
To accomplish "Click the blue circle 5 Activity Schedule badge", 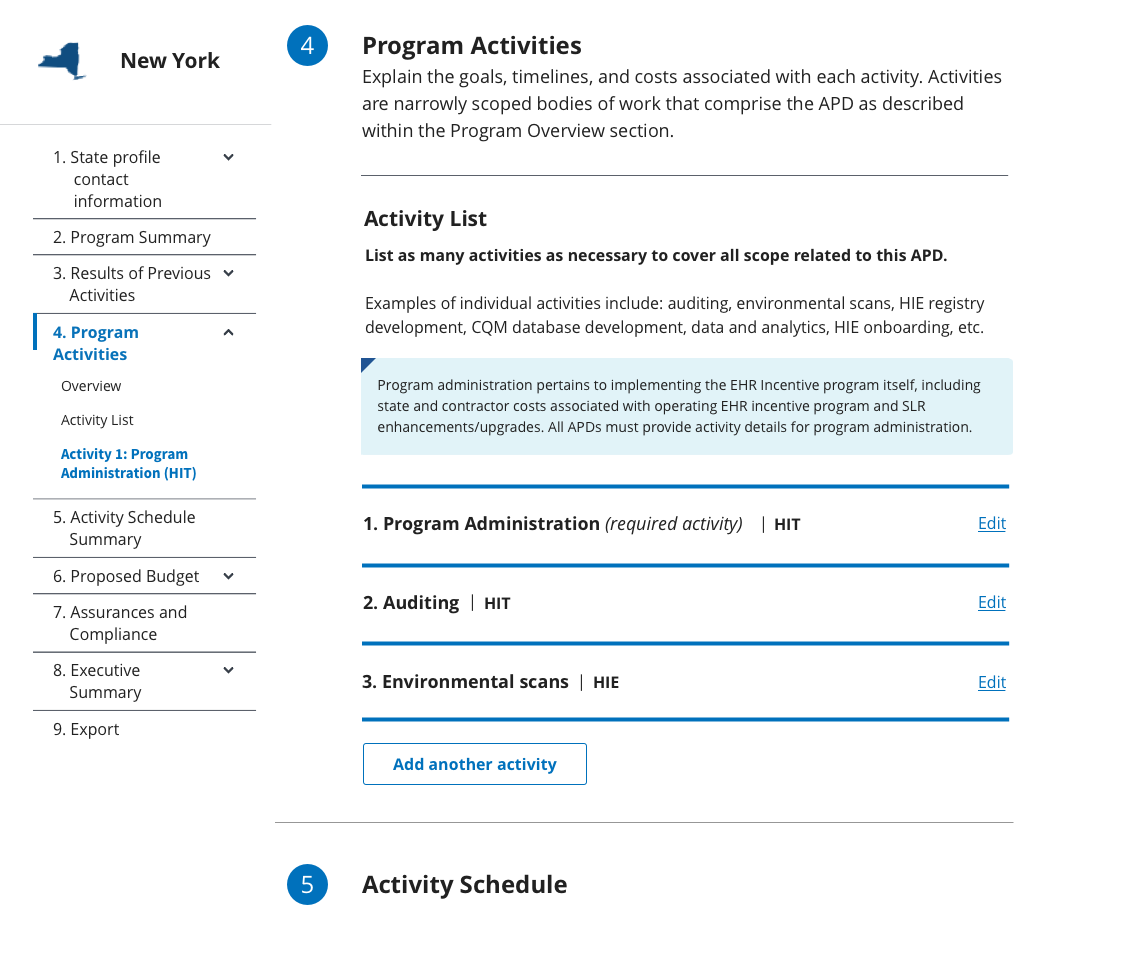I will coord(307,884).
